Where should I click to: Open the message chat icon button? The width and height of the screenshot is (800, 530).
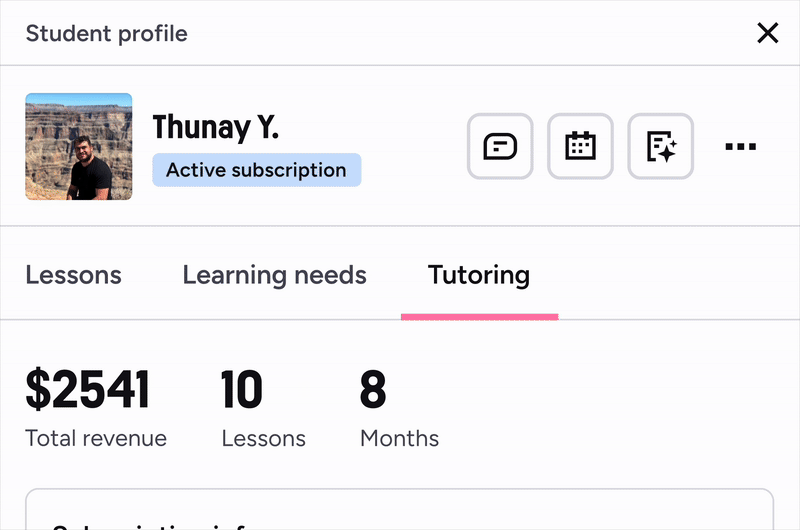[500, 146]
